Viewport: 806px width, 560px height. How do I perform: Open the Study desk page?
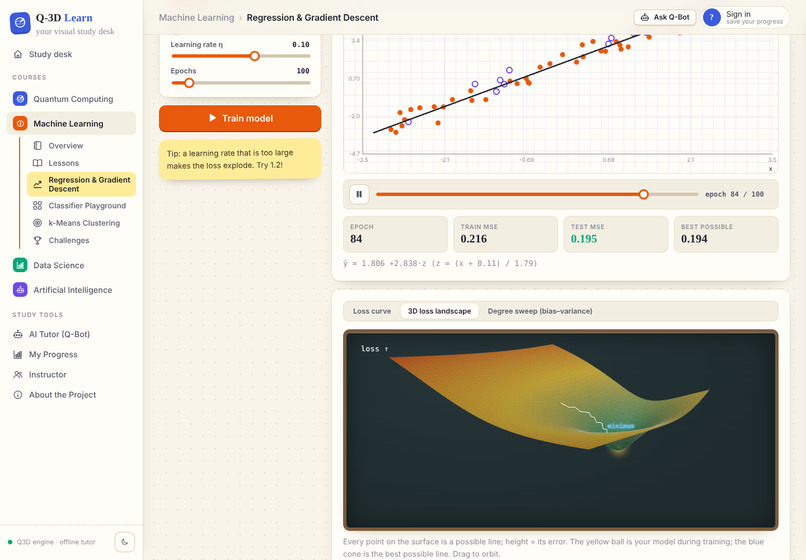(71, 54)
